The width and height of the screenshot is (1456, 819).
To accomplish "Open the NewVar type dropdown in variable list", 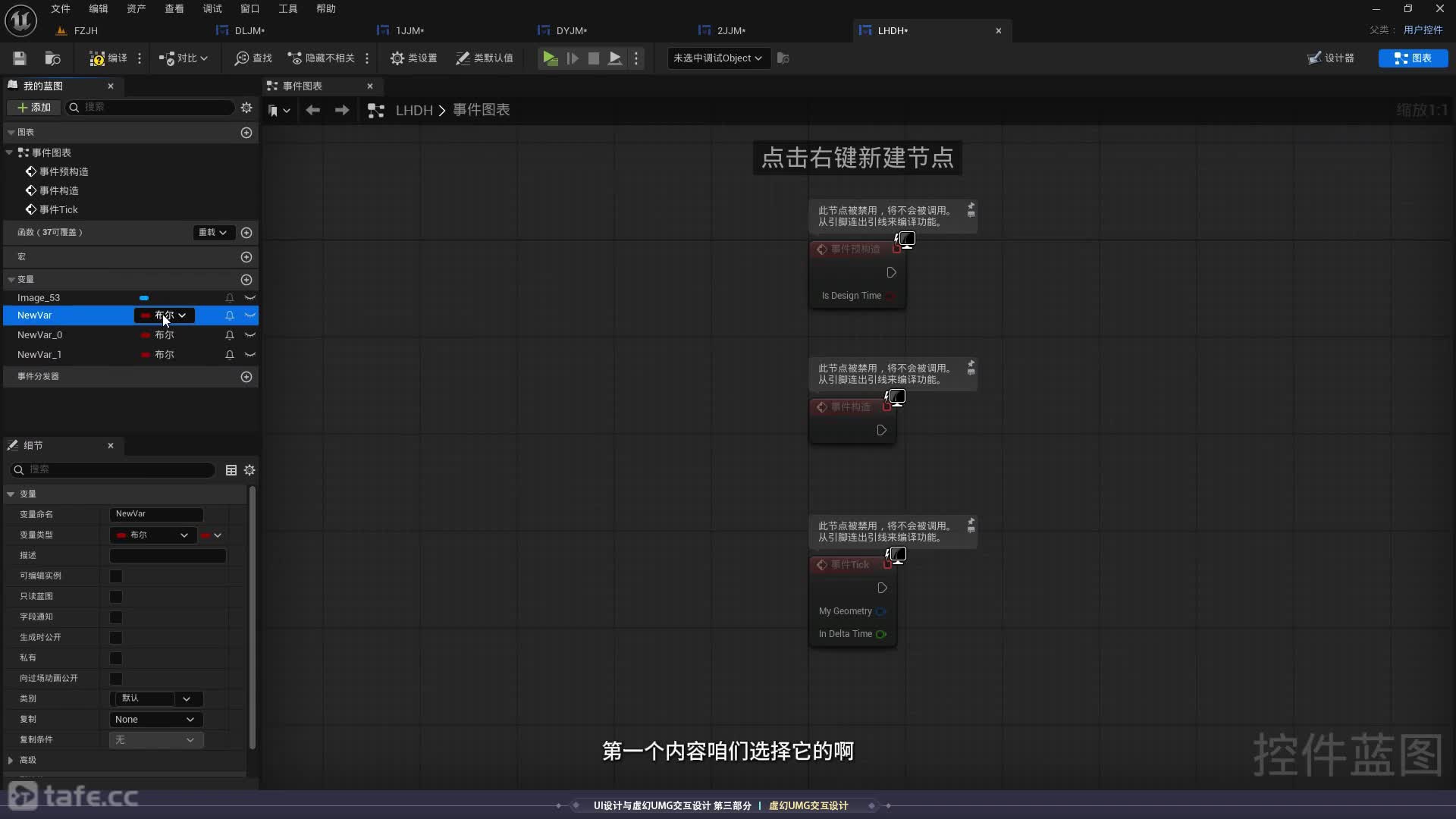I will (x=165, y=315).
